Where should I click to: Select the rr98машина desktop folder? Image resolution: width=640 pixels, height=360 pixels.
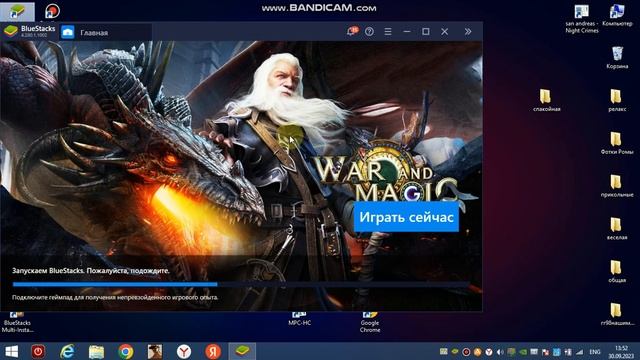[617, 314]
